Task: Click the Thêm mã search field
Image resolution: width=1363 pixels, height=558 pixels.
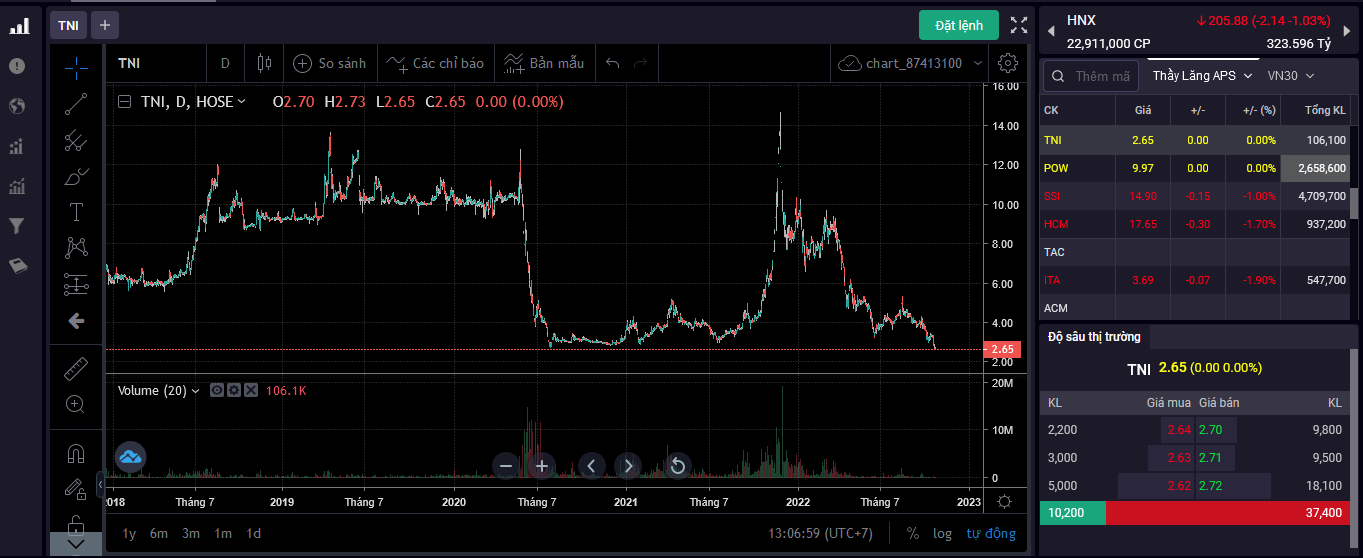Action: coord(1090,76)
